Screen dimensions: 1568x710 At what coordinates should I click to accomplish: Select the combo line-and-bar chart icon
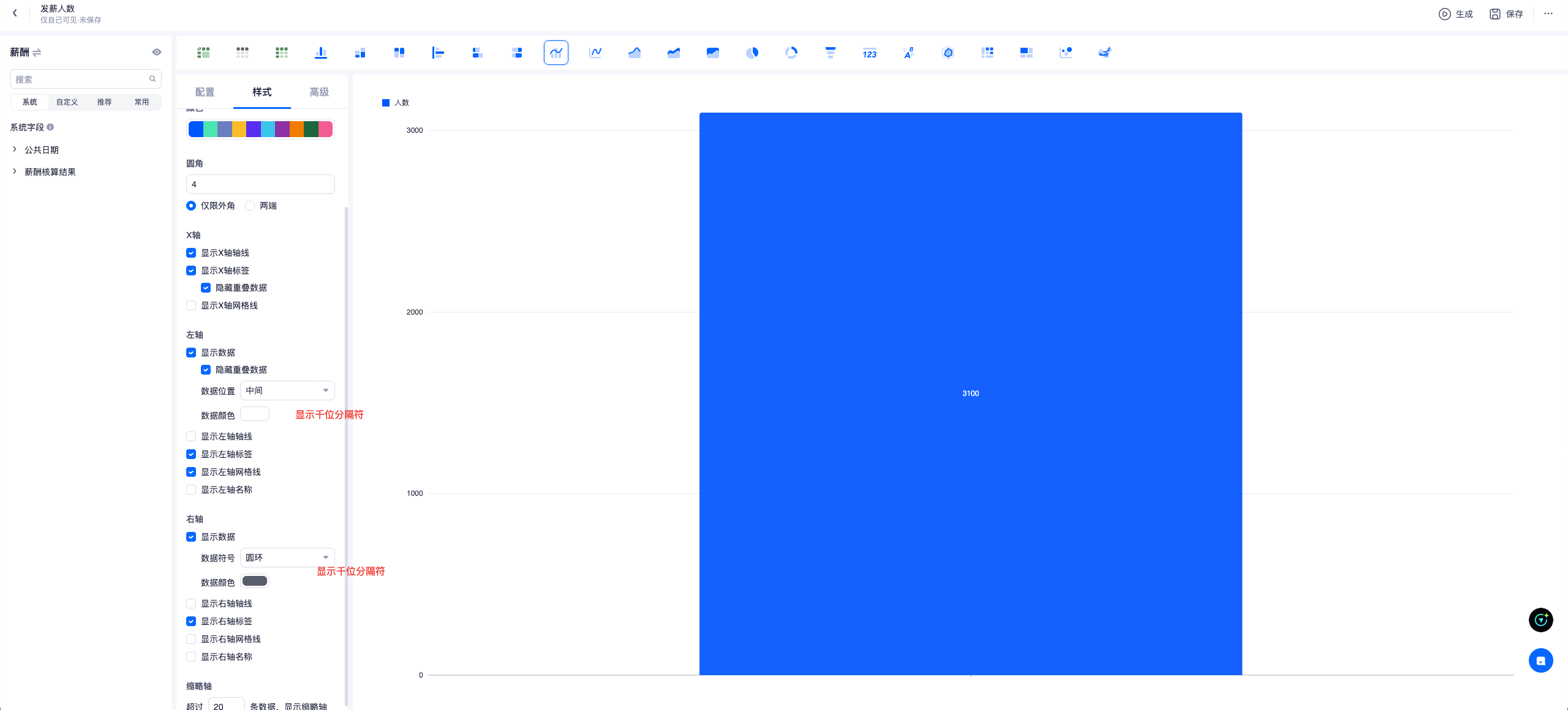(x=556, y=53)
